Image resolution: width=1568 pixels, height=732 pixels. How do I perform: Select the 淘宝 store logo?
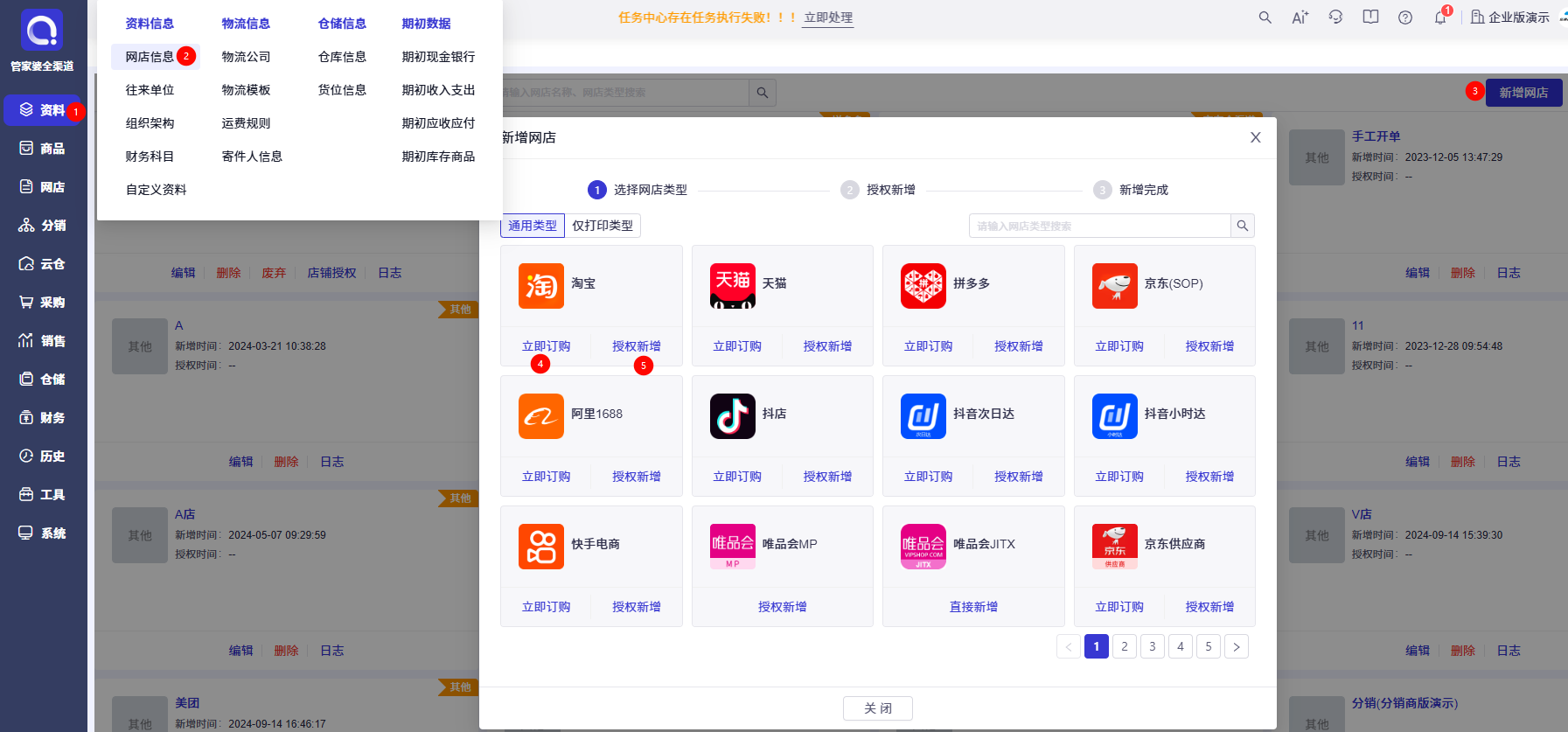pyautogui.click(x=541, y=286)
